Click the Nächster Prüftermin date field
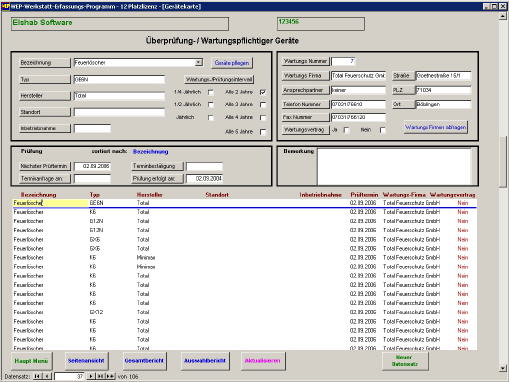Viewport: 509px width, 382px height. [x=92, y=166]
